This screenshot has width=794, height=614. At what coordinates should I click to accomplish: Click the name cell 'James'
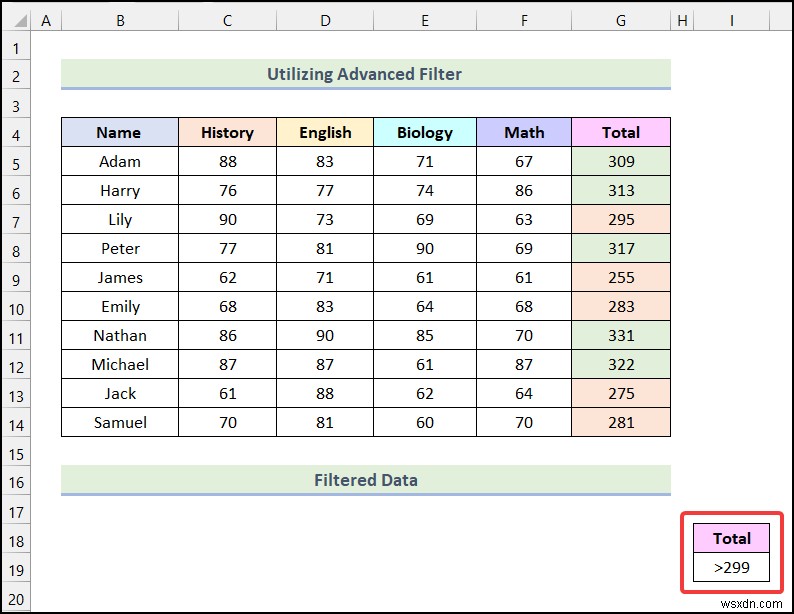click(120, 277)
